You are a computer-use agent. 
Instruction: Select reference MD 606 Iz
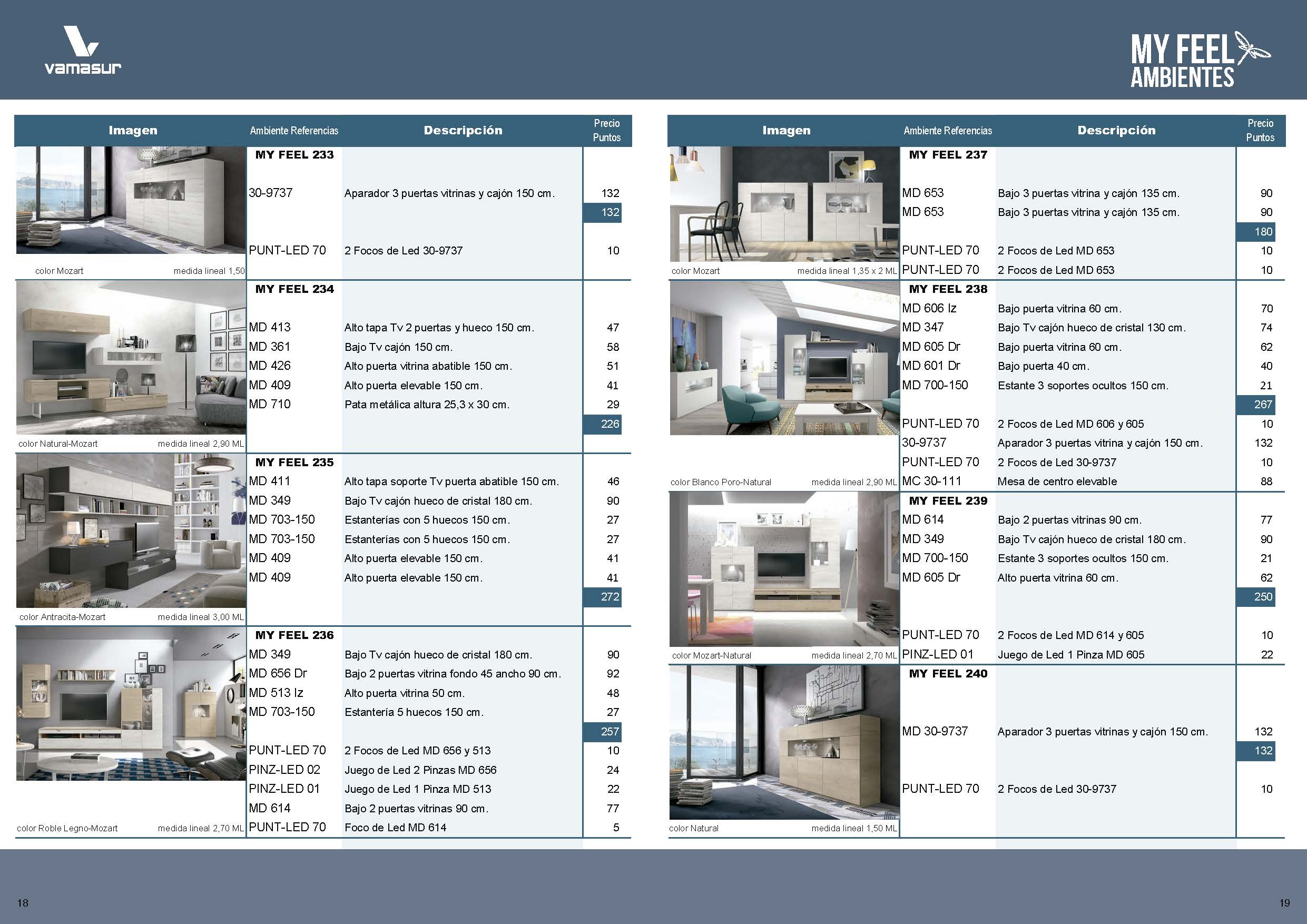coord(929,309)
